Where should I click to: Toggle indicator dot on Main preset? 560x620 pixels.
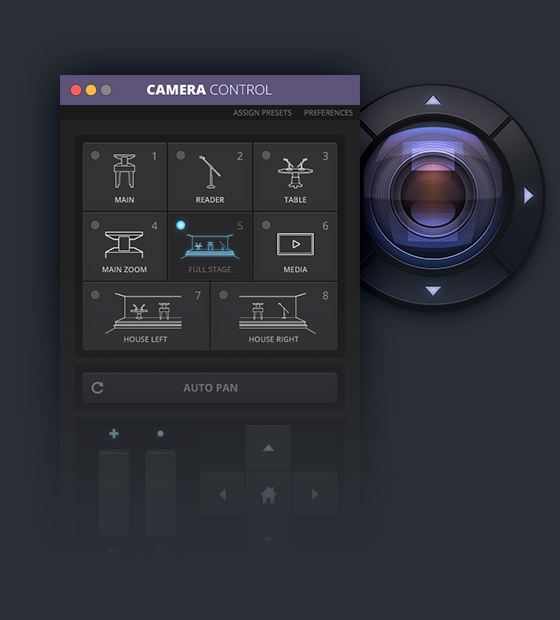pyautogui.click(x=95, y=155)
